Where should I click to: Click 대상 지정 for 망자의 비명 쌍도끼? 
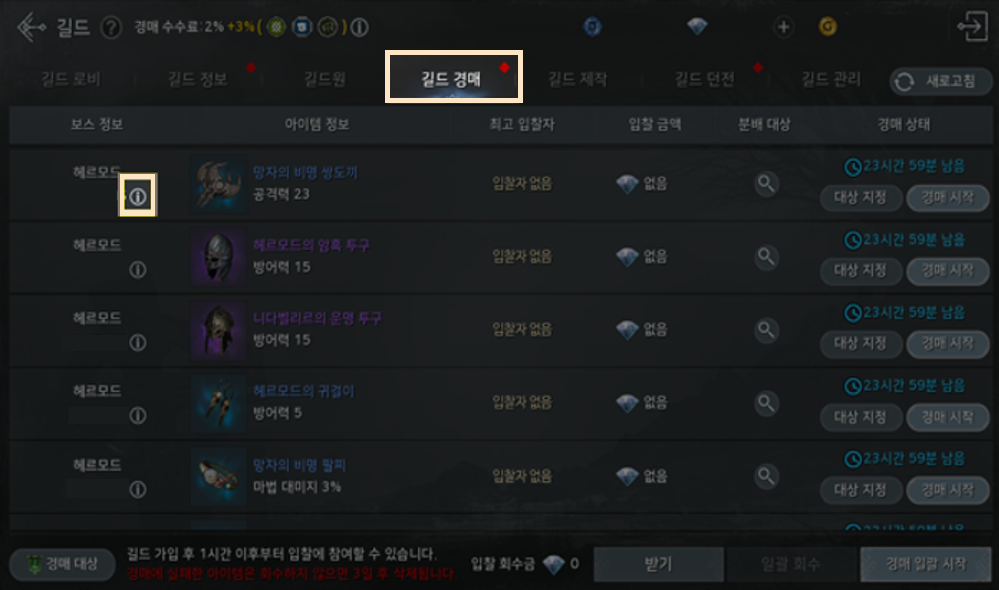coord(861,198)
